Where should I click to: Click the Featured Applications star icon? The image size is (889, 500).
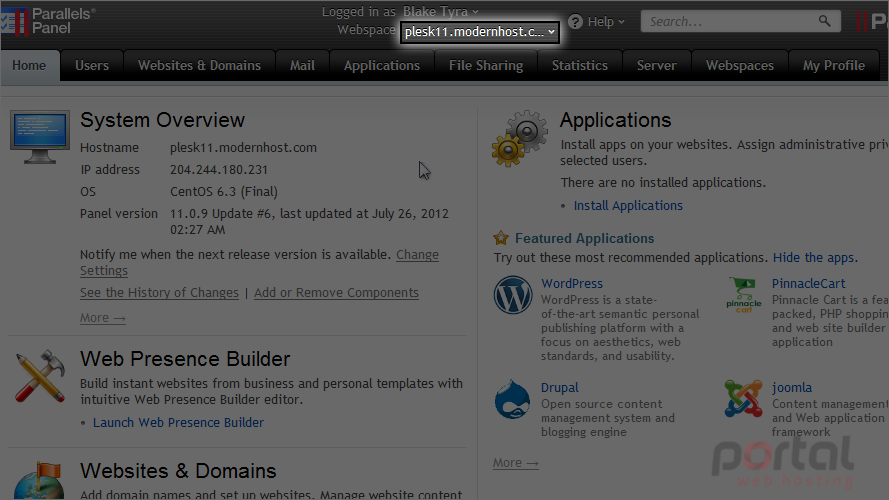tap(501, 238)
